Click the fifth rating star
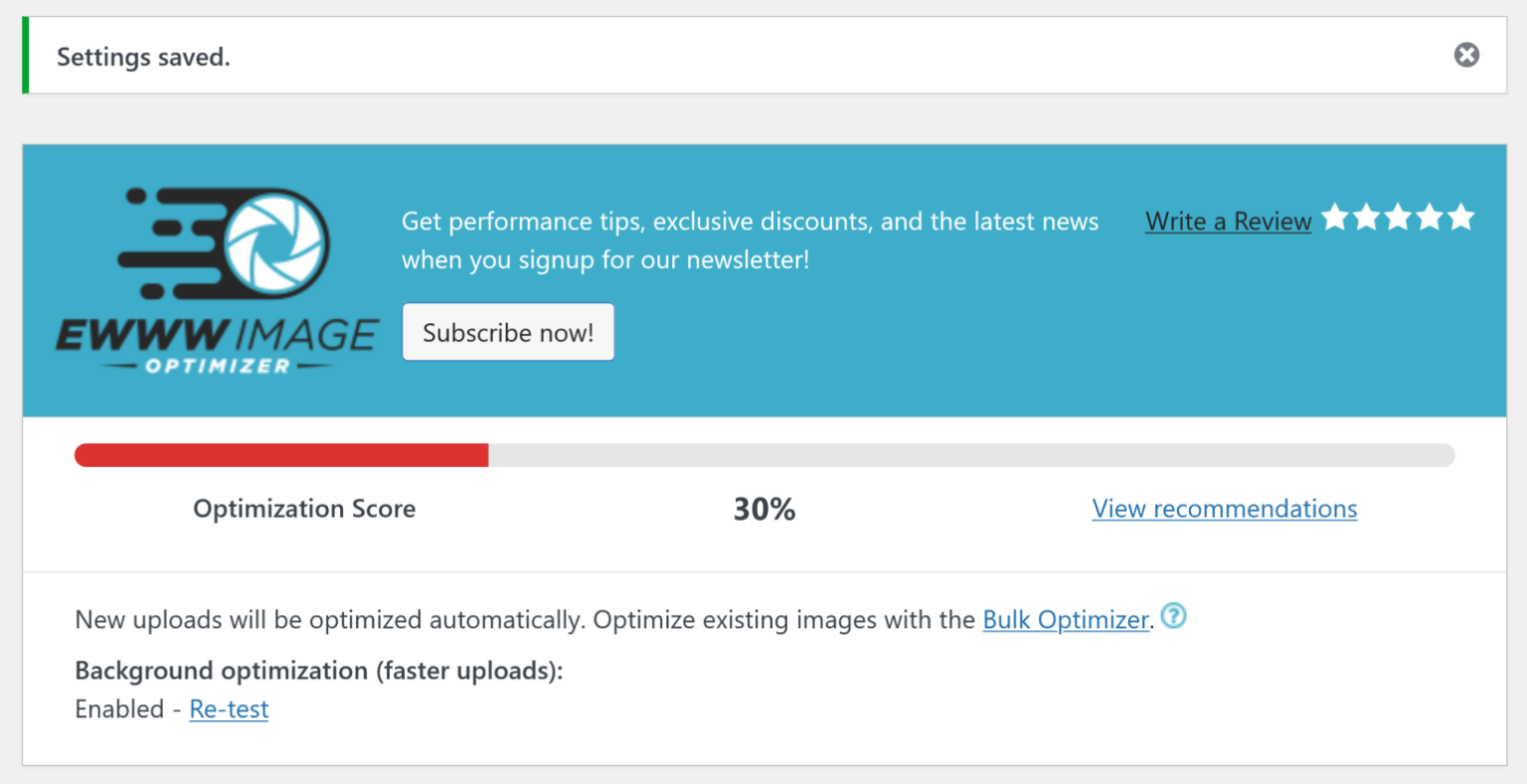This screenshot has width=1527, height=784. tap(1460, 217)
